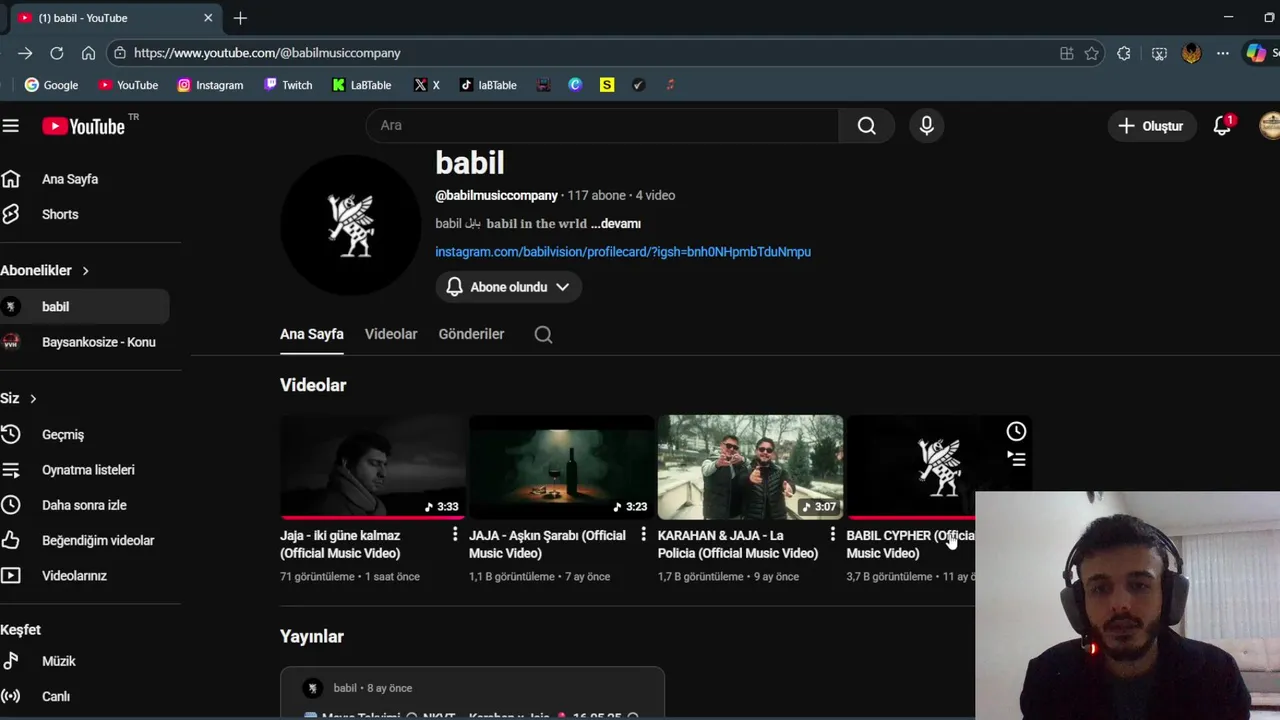Open options menu for Aşkın Şarabı
The height and width of the screenshot is (720, 1280).
pyautogui.click(x=643, y=535)
